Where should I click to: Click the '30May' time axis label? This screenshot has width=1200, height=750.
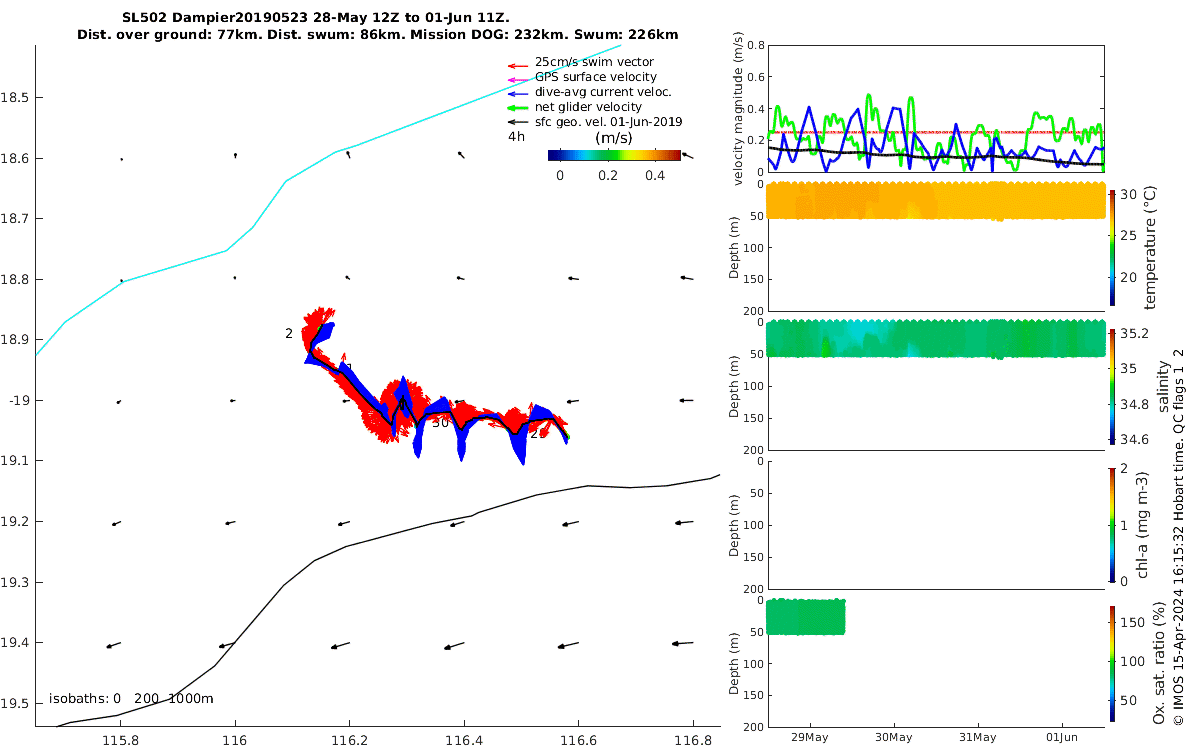click(x=893, y=738)
